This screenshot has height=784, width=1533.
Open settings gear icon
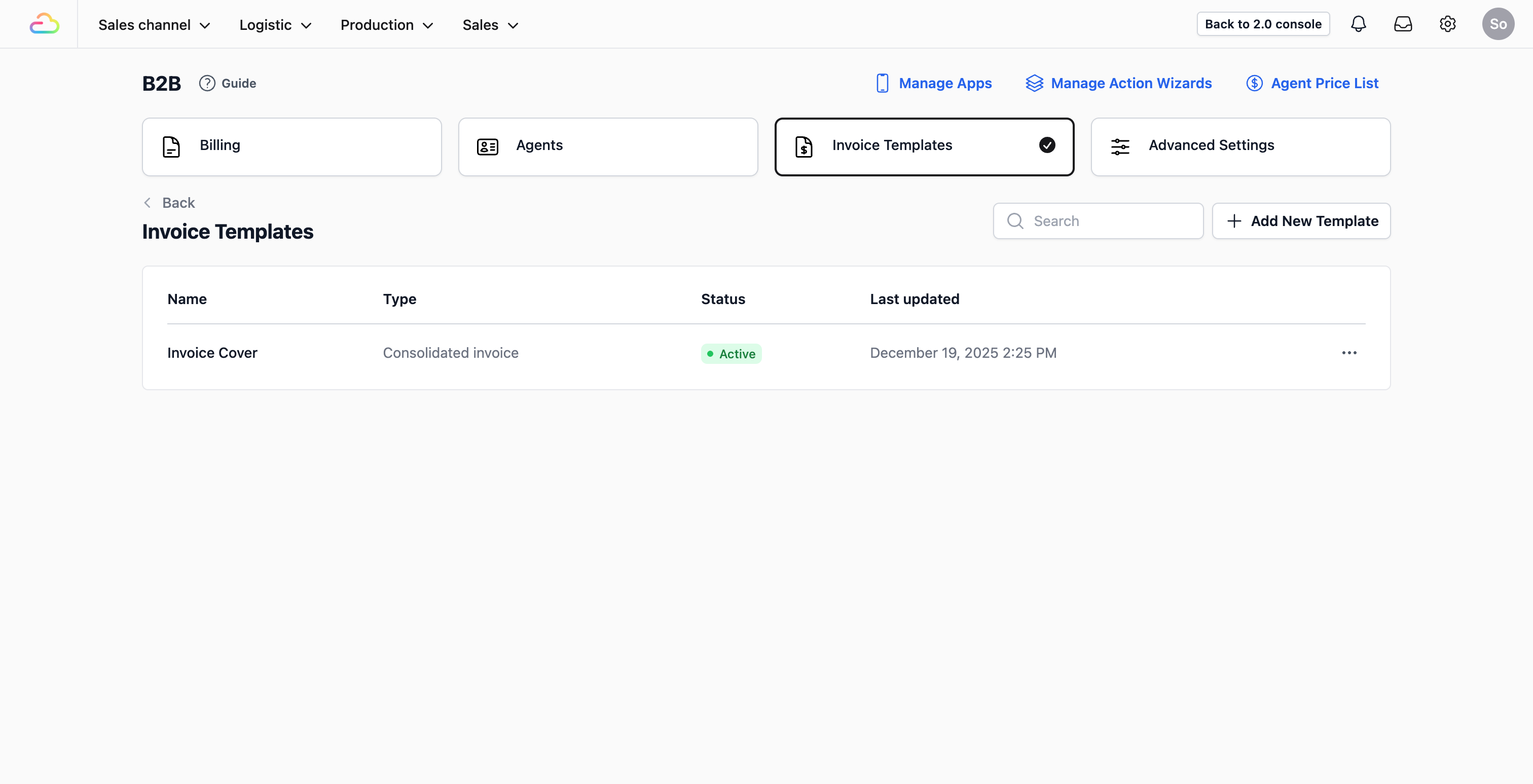pyautogui.click(x=1447, y=24)
